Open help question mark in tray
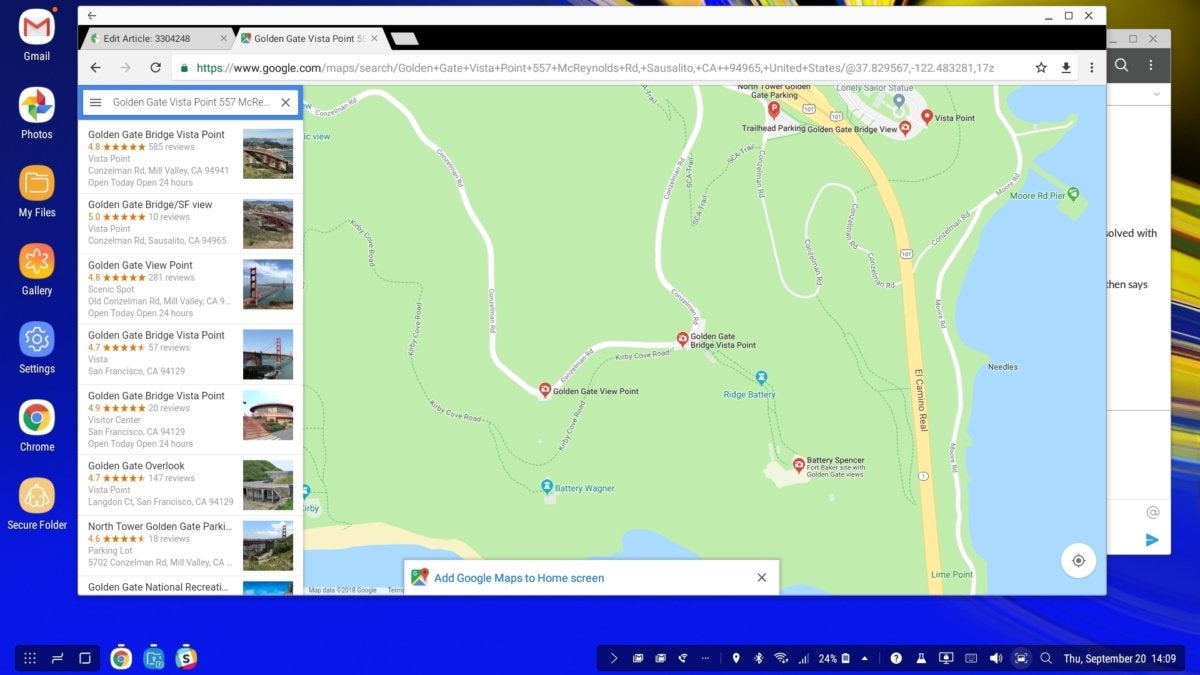Screen dimensions: 1200x675 click(896, 658)
